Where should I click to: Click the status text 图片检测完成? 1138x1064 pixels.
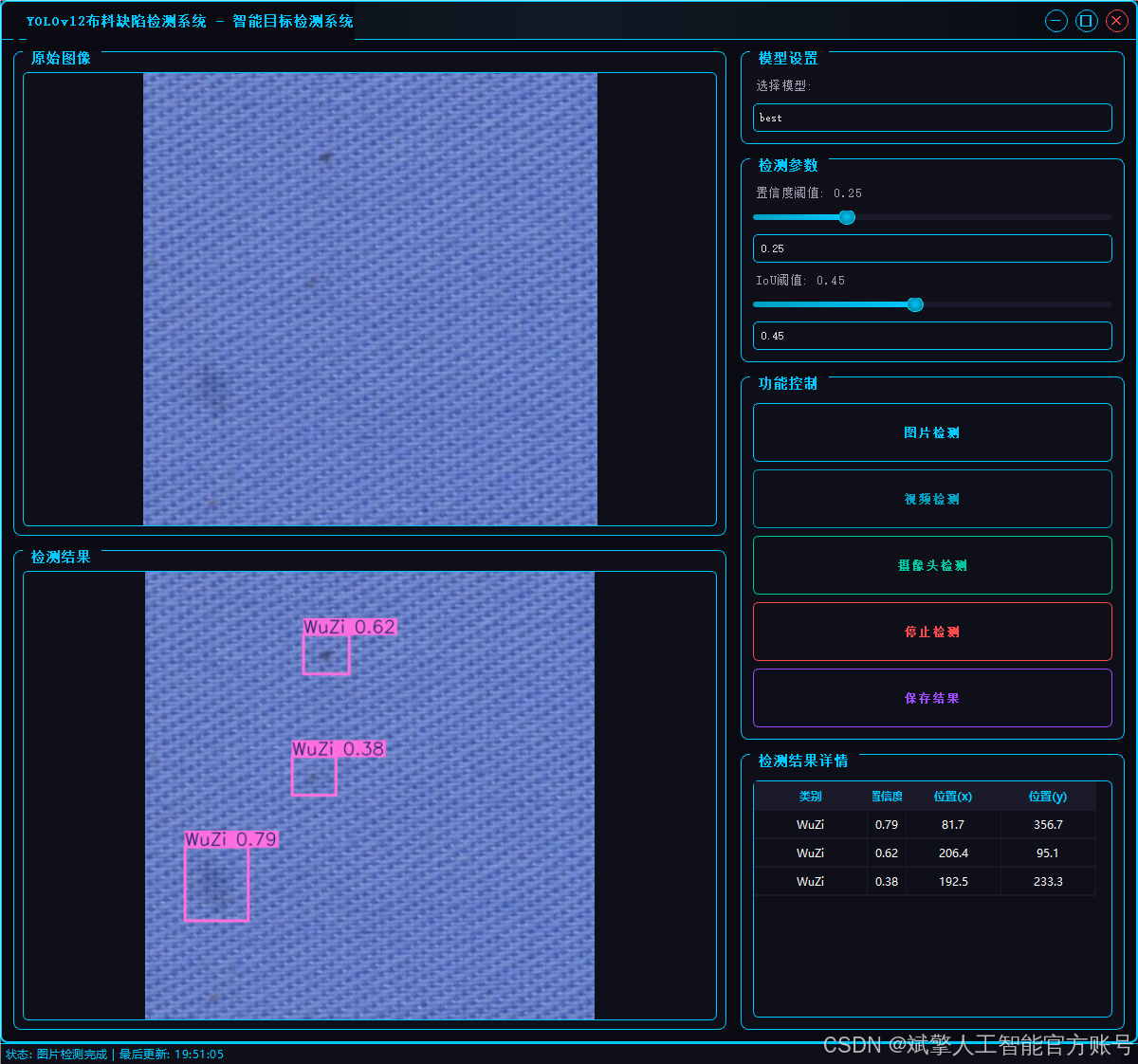click(x=72, y=1055)
